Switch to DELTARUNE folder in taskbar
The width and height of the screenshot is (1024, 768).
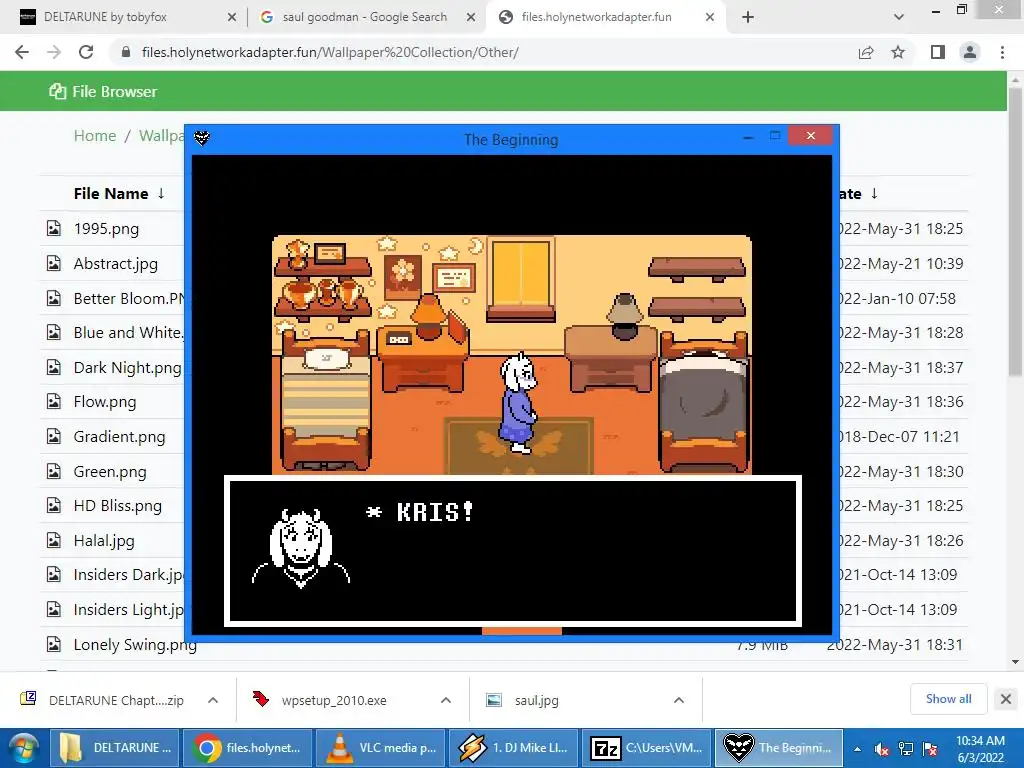114,748
